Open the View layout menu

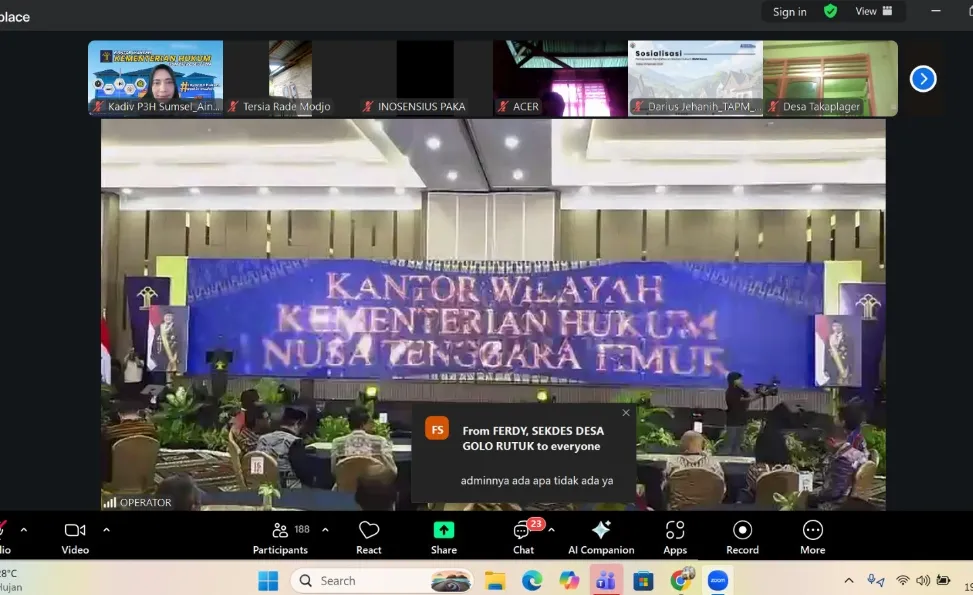coord(874,11)
